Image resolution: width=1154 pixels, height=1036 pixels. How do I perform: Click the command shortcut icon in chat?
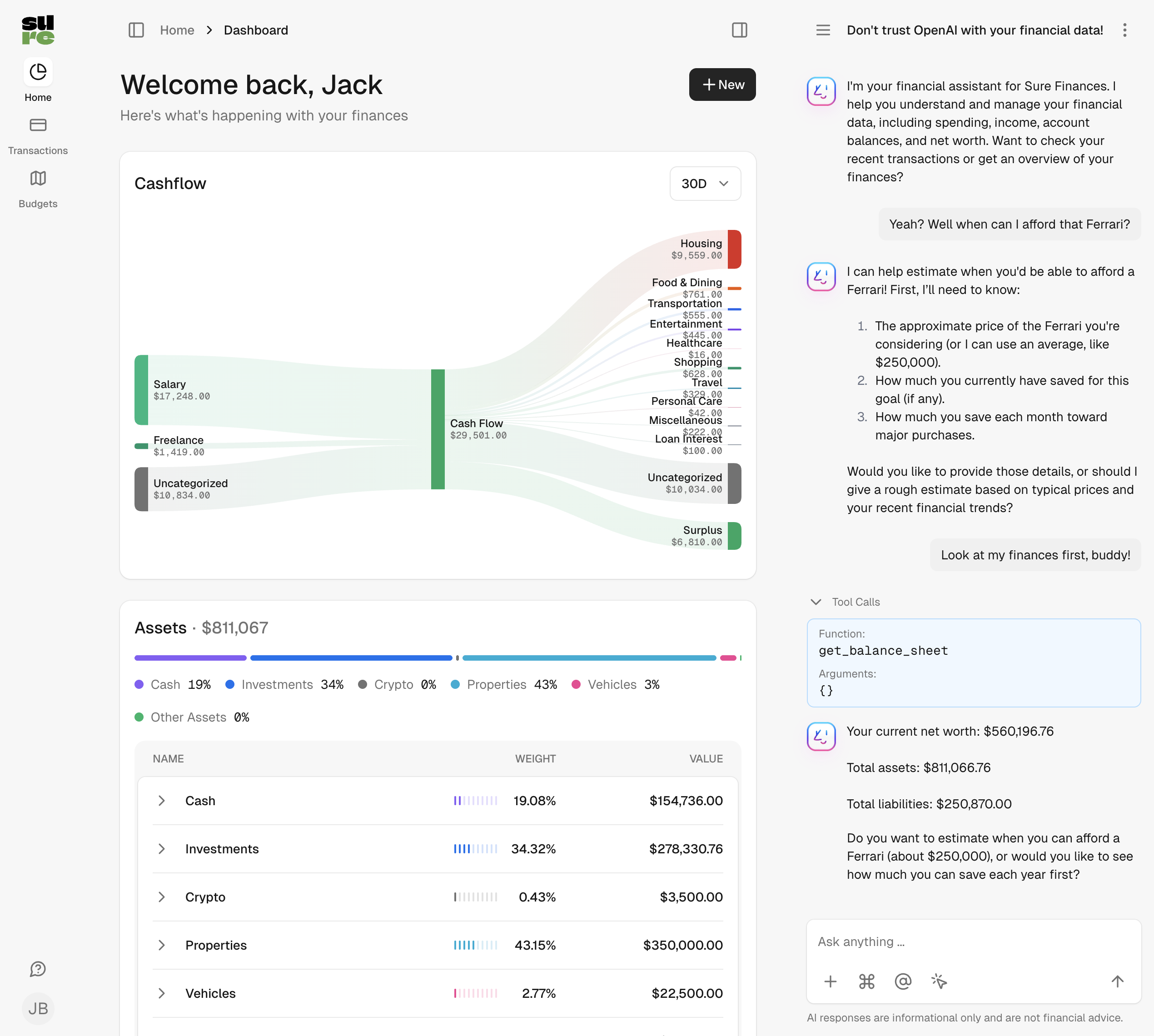(867, 981)
